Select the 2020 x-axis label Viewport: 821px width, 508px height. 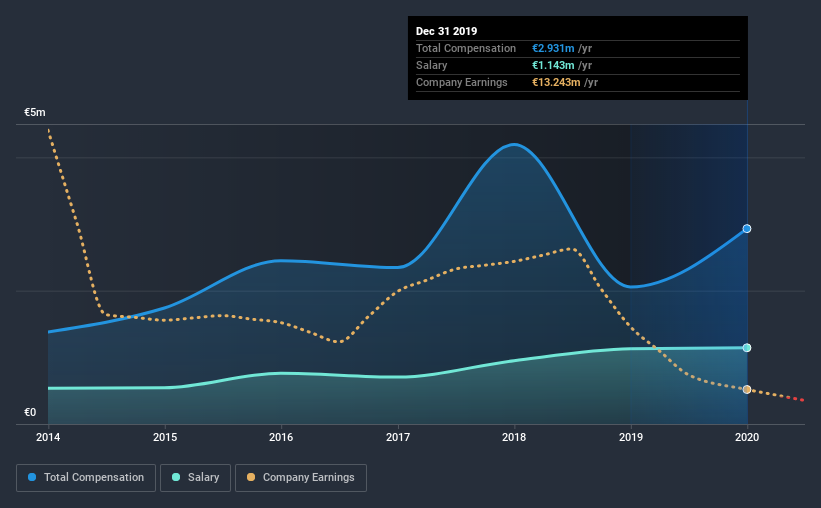tap(747, 437)
